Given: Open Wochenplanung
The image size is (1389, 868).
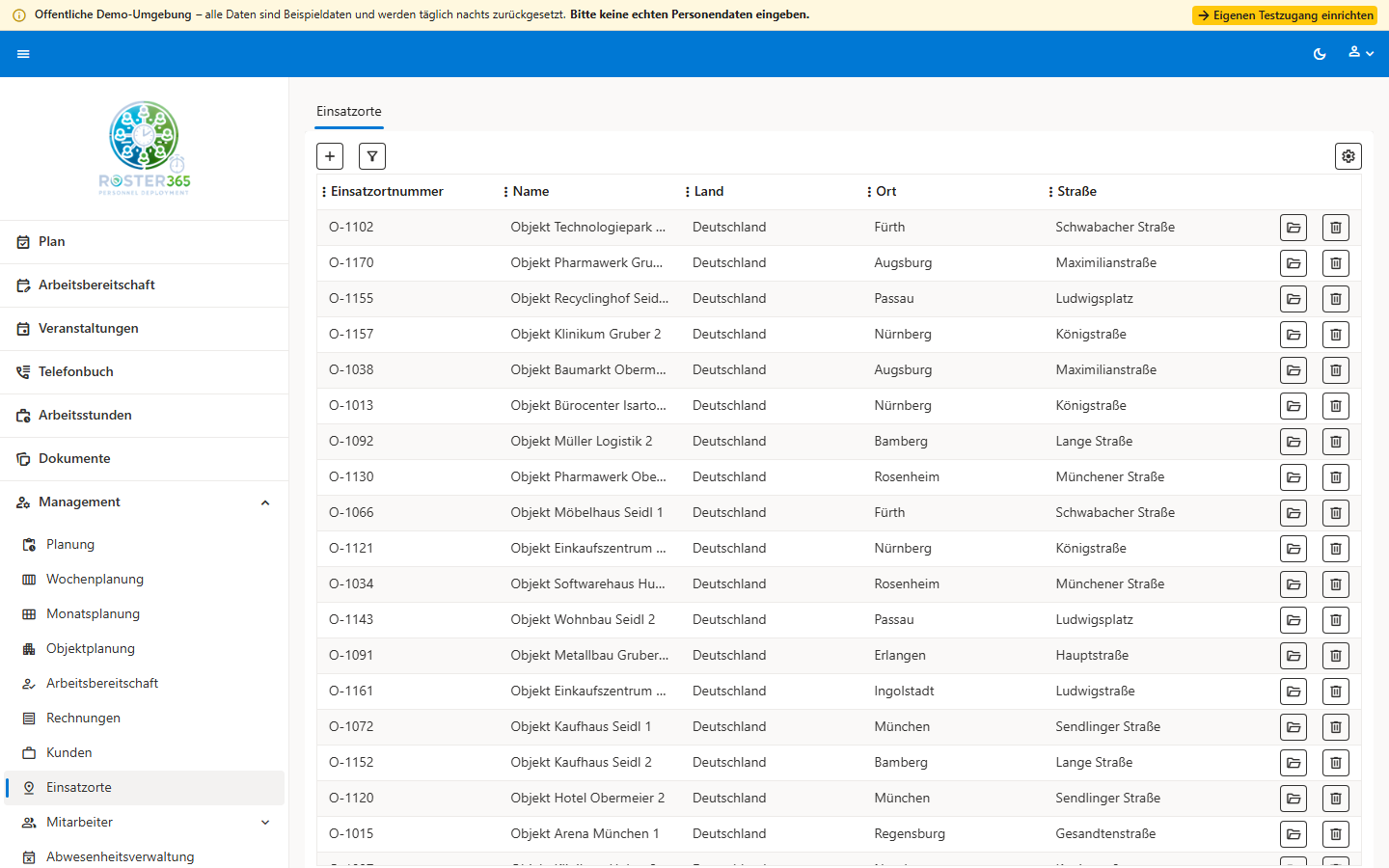Looking at the screenshot, I should pos(145,580).
